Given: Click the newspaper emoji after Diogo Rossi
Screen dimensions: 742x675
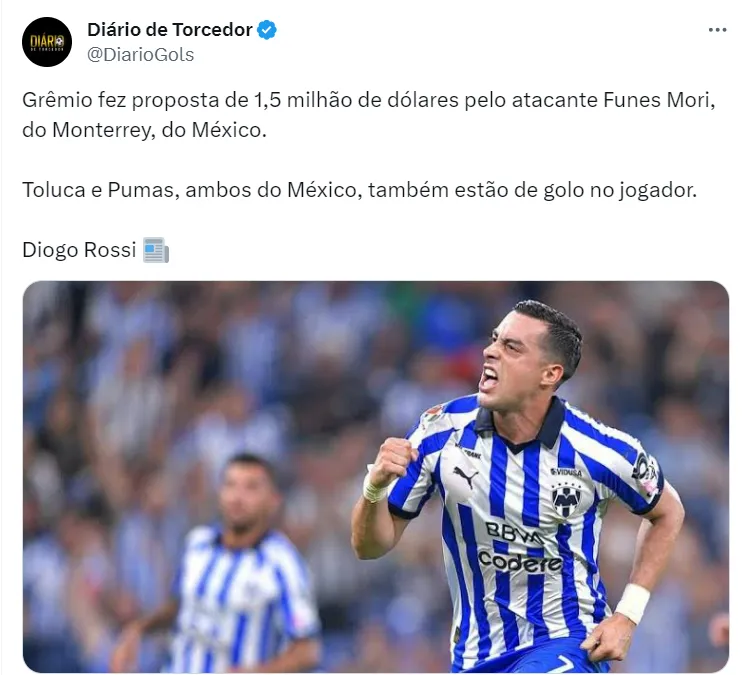Looking at the screenshot, I should tap(156, 250).
